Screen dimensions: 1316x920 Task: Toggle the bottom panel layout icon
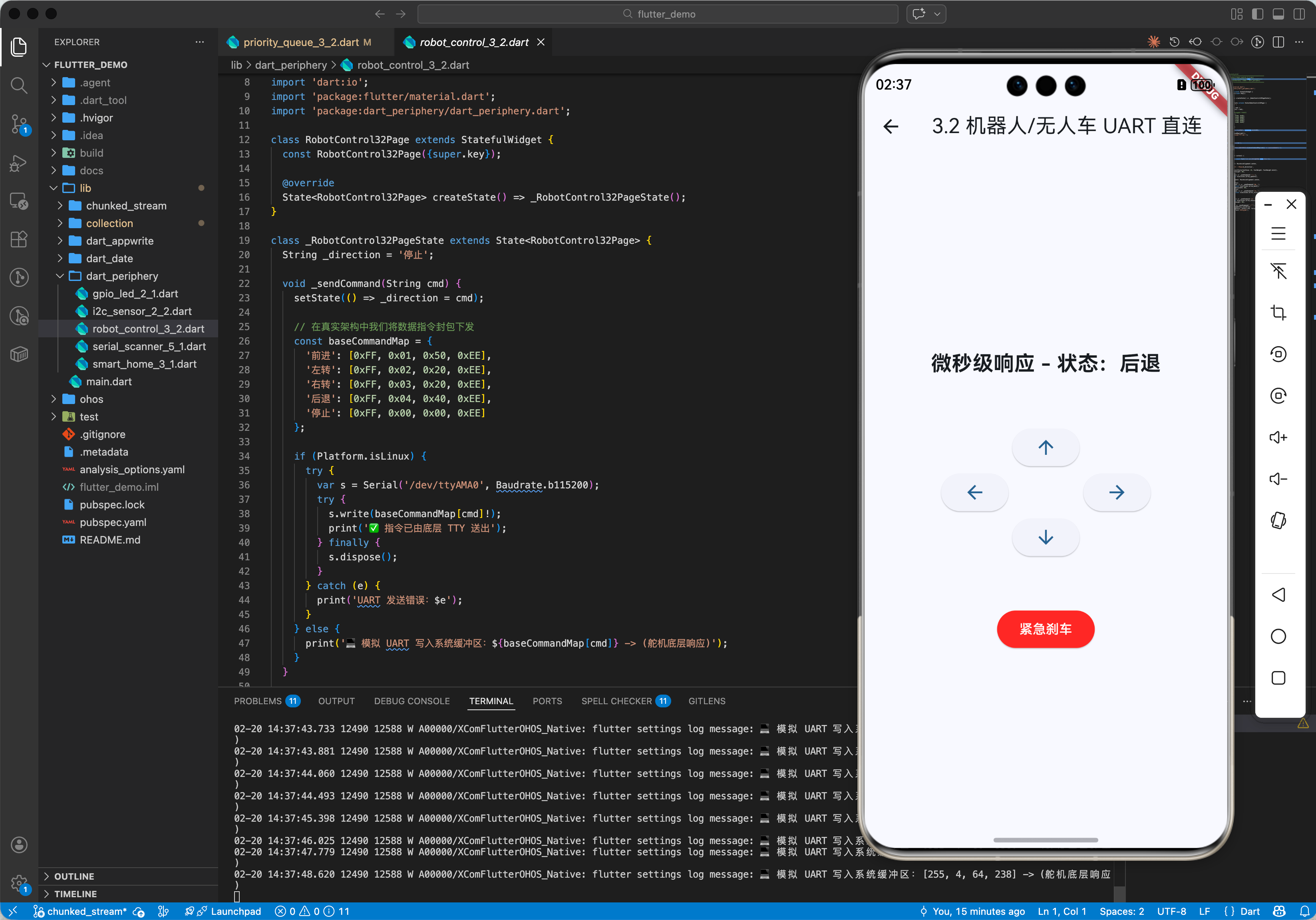click(x=1278, y=14)
